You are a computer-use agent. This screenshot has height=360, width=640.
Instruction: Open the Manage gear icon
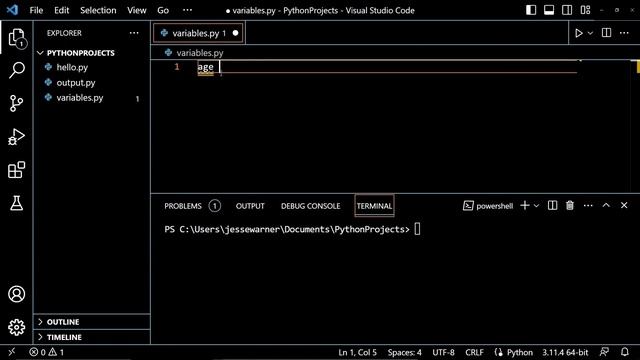[x=16, y=327]
